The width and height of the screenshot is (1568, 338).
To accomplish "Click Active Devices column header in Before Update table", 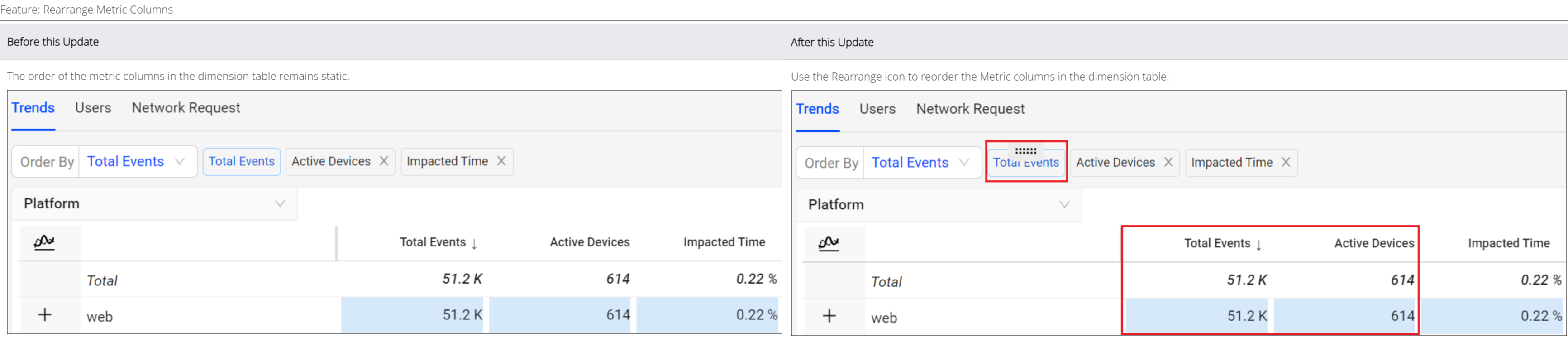I will [x=589, y=242].
